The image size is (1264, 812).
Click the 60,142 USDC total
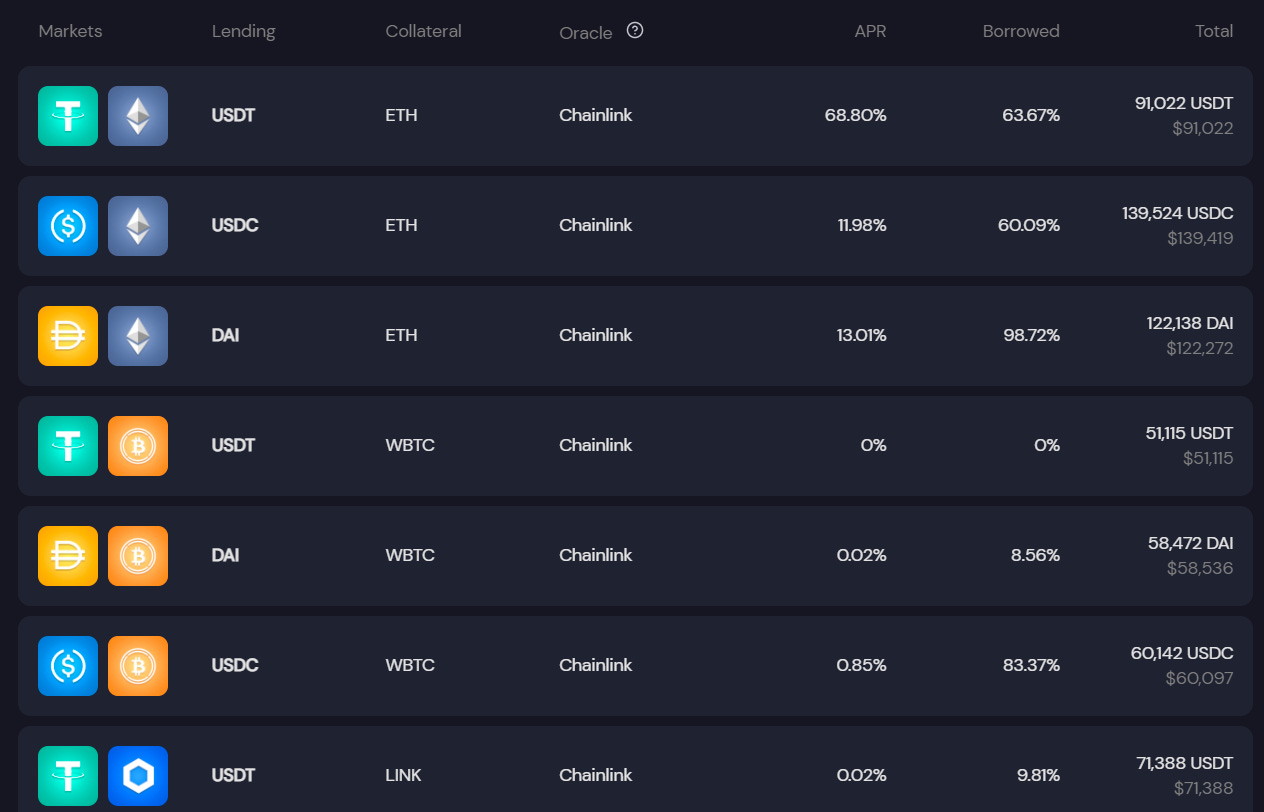pyautogui.click(x=1182, y=653)
